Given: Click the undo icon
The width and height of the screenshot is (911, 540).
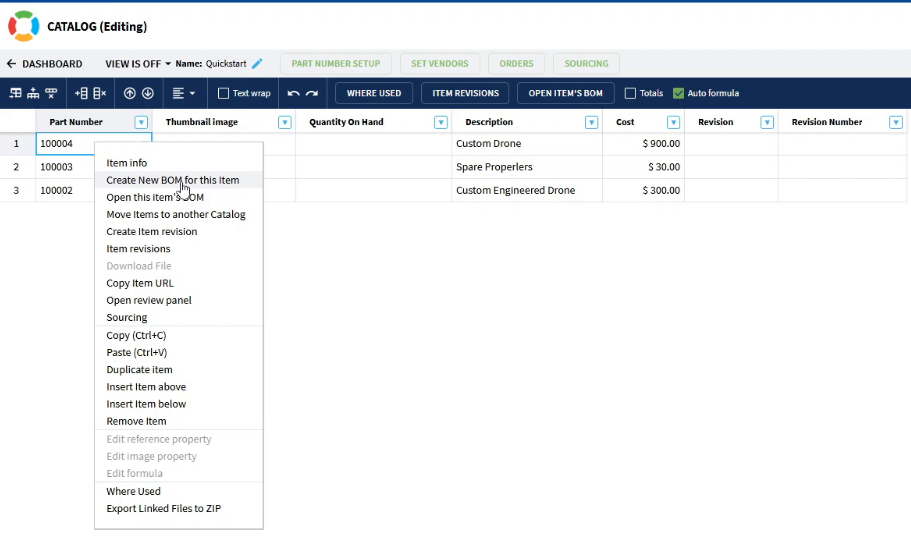Looking at the screenshot, I should [x=293, y=93].
